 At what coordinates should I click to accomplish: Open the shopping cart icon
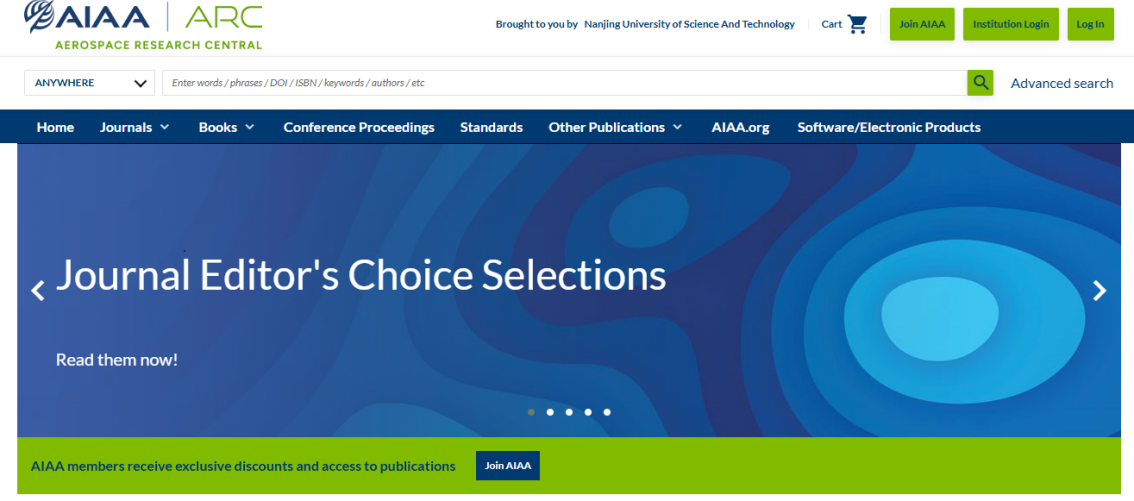click(857, 24)
